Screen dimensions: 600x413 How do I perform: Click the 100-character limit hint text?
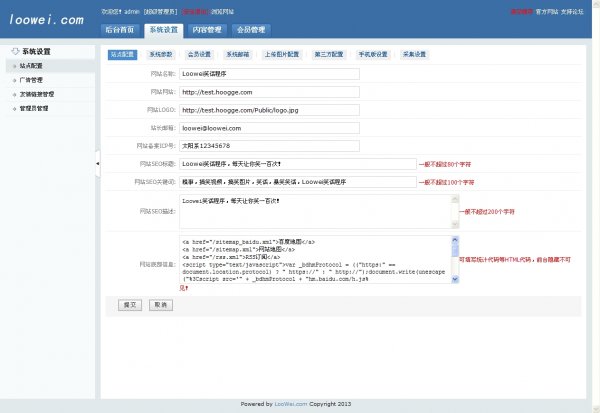click(447, 182)
